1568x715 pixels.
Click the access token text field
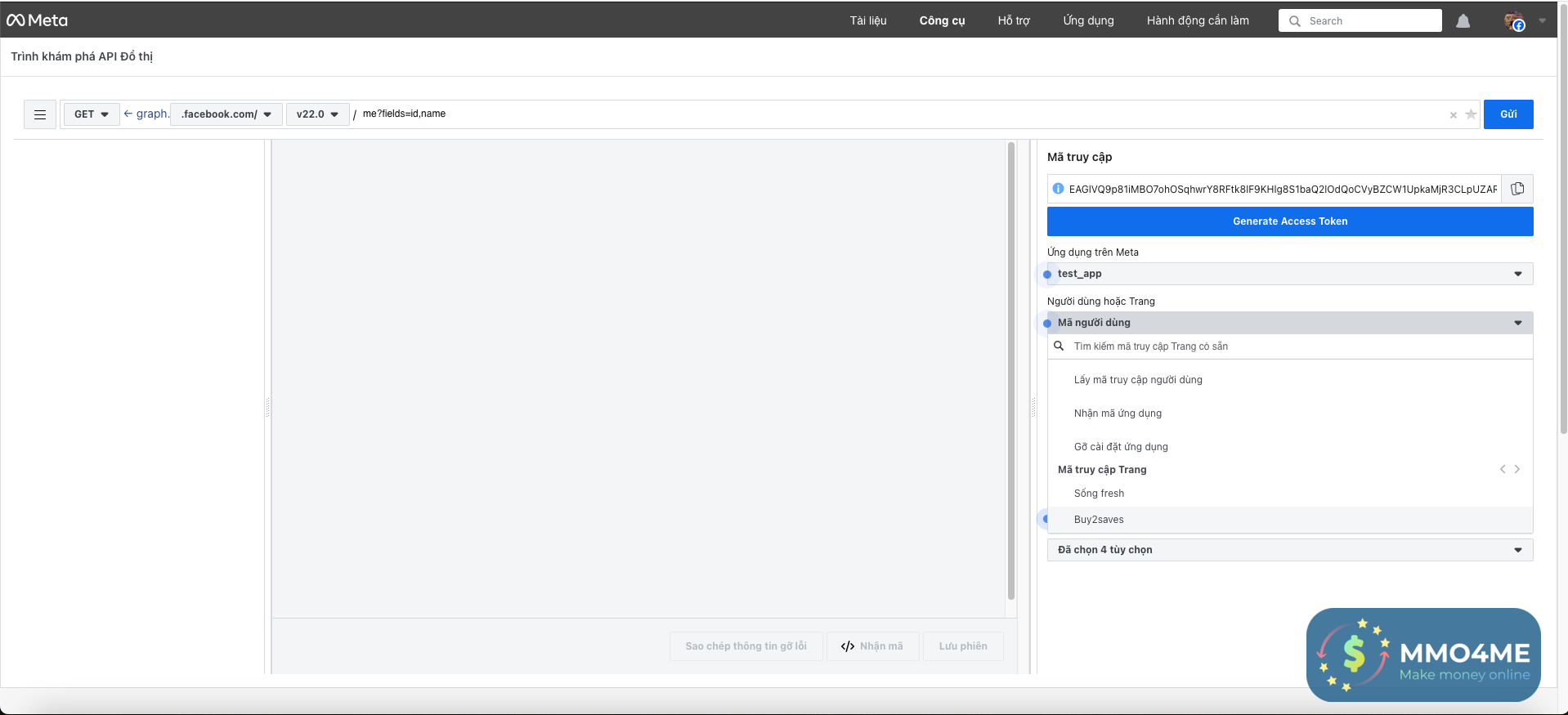tap(1282, 189)
